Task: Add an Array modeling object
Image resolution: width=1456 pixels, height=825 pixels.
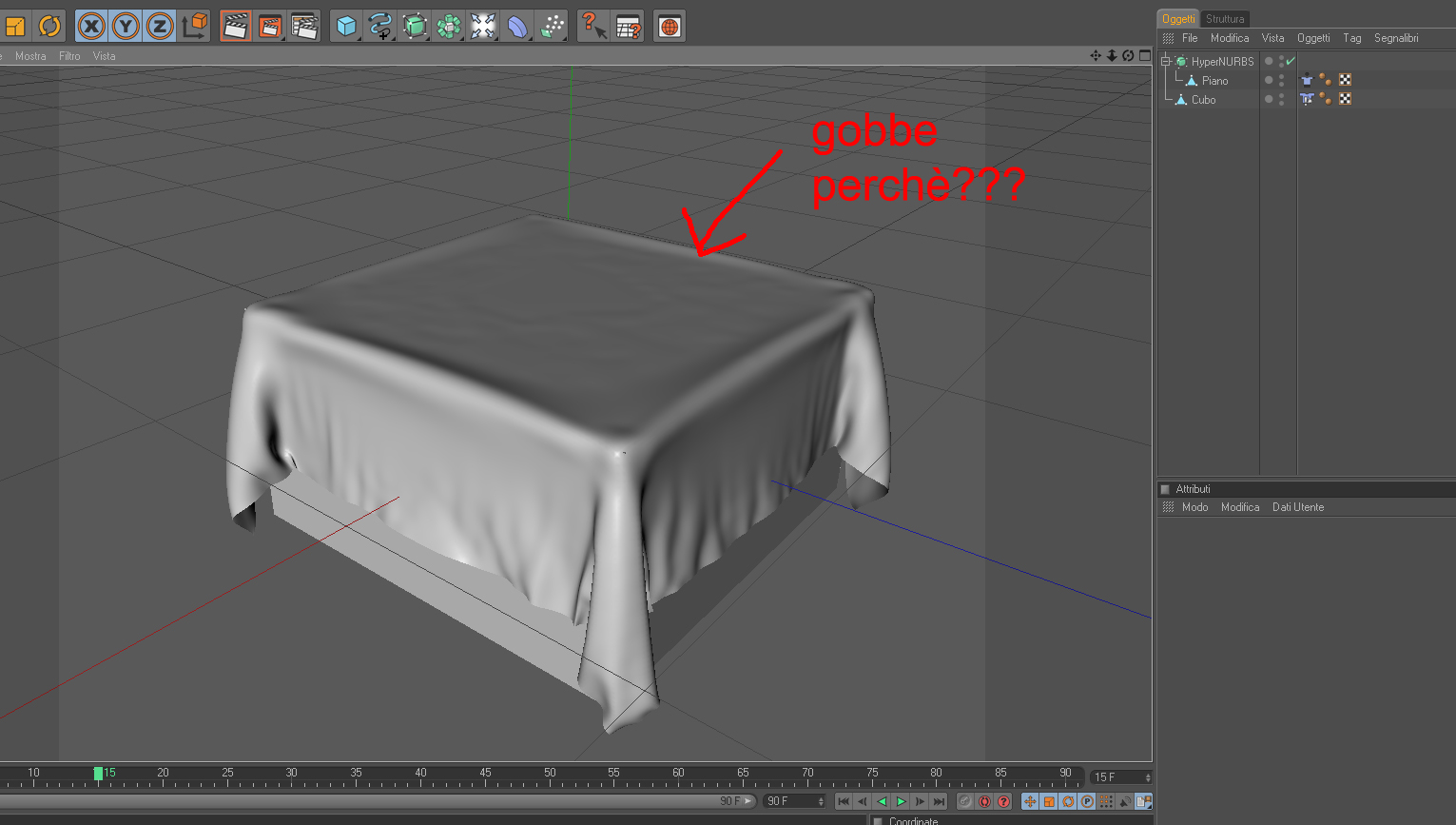Action: coord(449,26)
